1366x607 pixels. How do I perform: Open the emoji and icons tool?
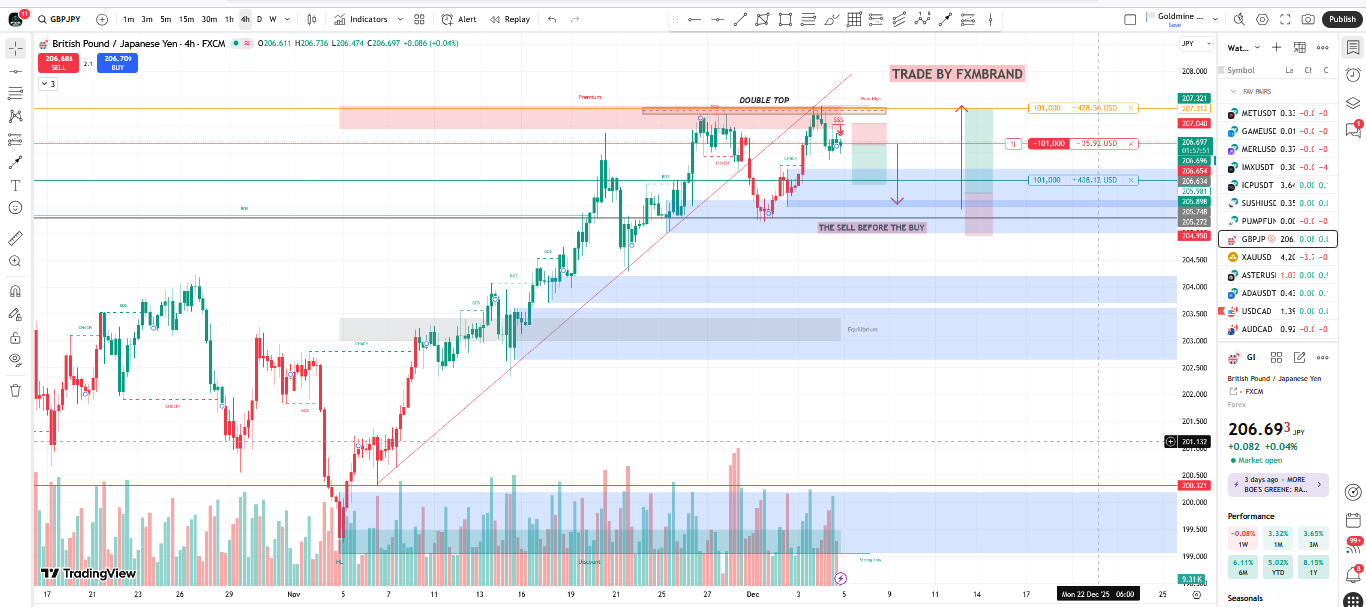point(15,208)
